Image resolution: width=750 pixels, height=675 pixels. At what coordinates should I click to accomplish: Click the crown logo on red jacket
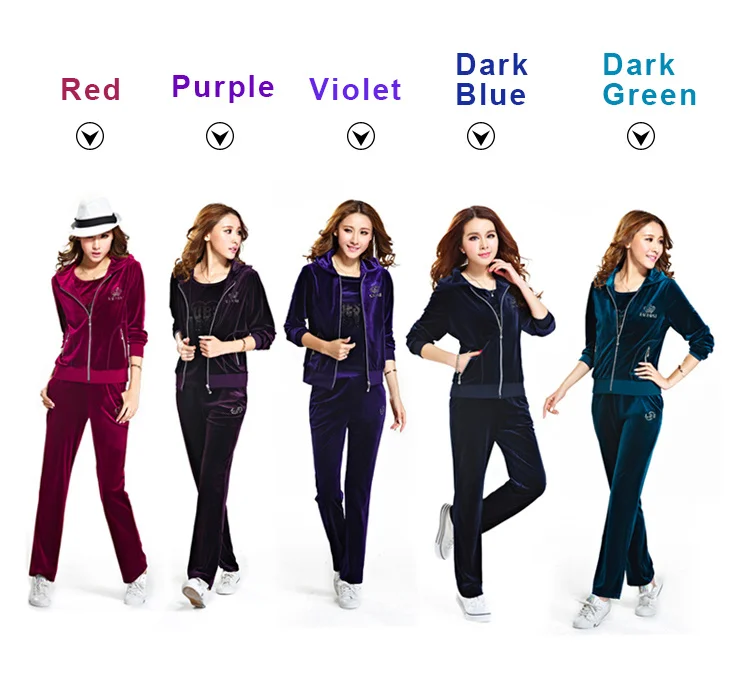tap(116, 294)
